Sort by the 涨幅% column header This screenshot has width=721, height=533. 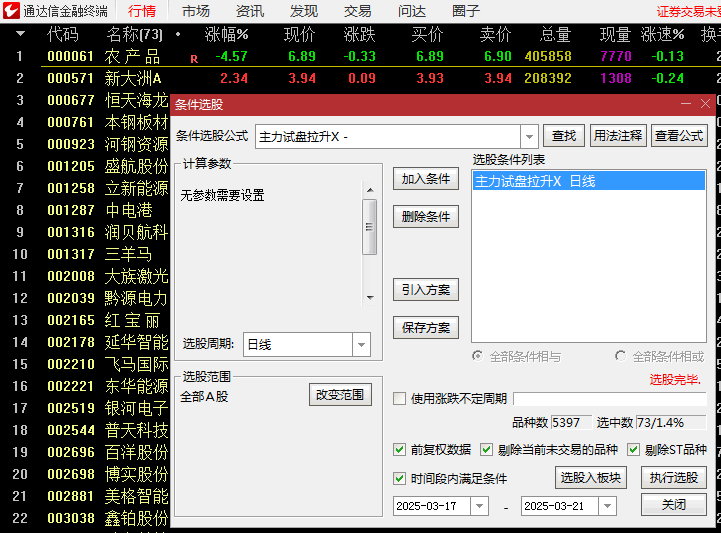pos(226,34)
